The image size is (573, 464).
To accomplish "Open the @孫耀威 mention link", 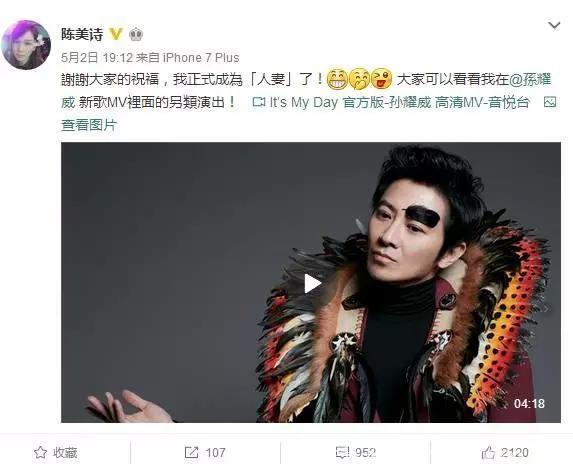I will click(x=530, y=79).
